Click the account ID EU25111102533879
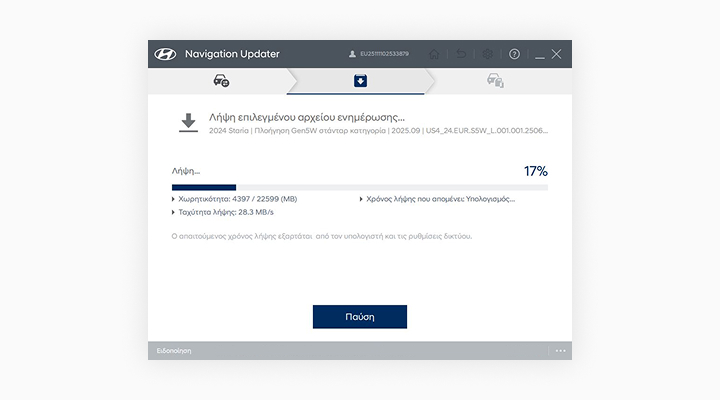This screenshot has height=400, width=720. [384, 54]
